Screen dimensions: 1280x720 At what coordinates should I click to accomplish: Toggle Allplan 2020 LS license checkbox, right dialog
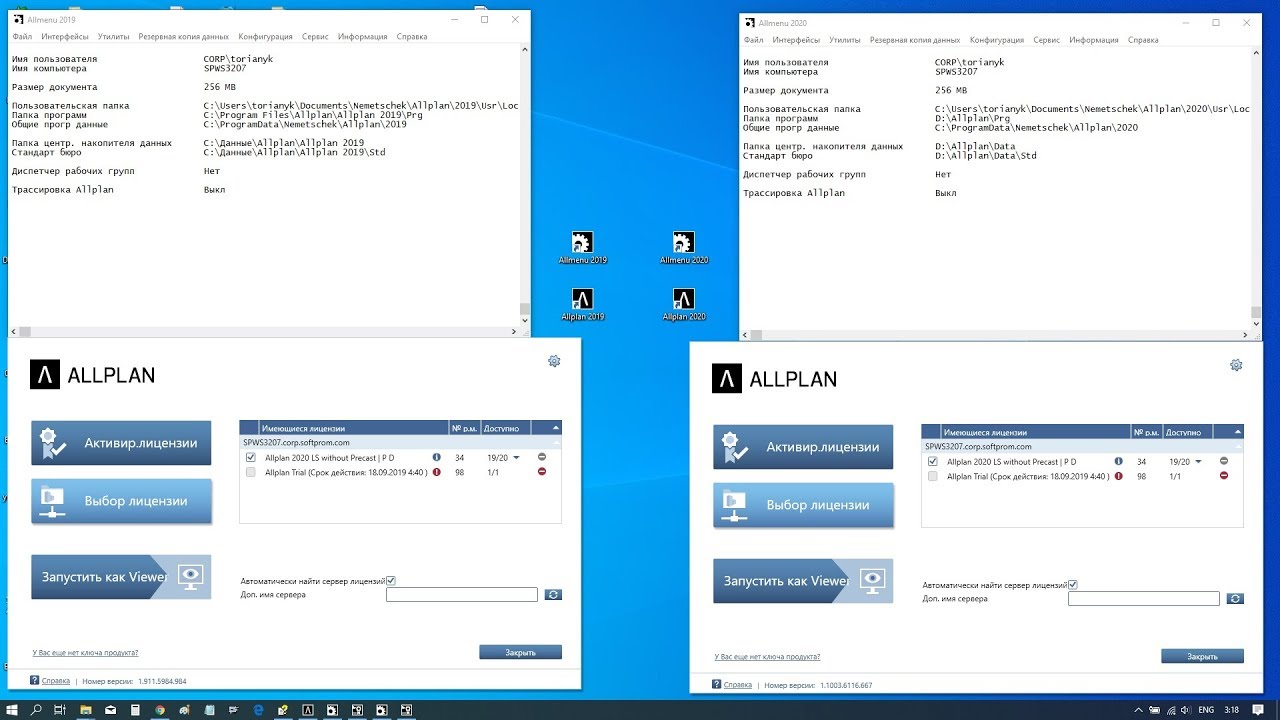pos(933,461)
